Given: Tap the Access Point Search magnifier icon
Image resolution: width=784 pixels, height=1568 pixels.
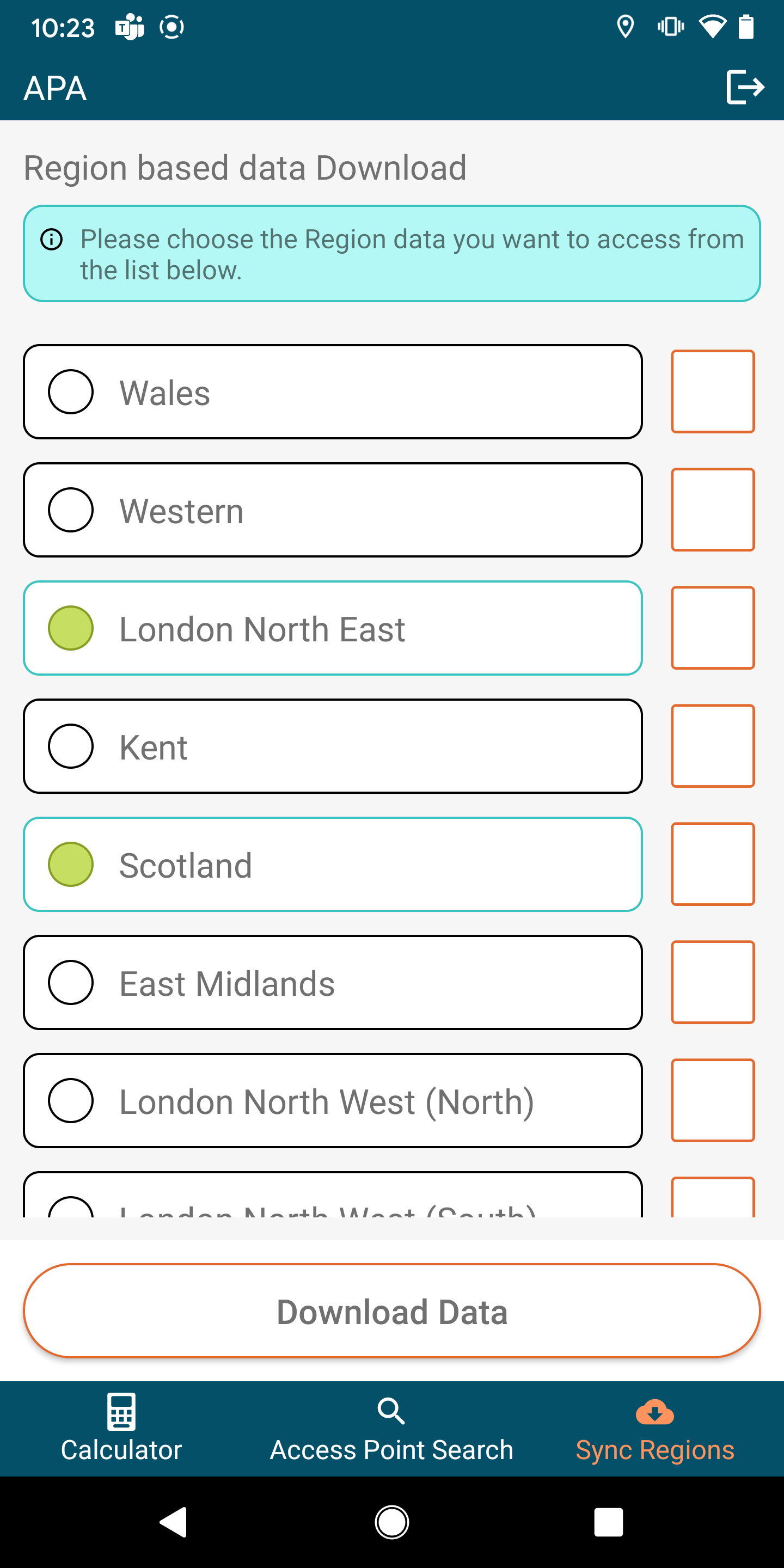Looking at the screenshot, I should click(391, 1411).
